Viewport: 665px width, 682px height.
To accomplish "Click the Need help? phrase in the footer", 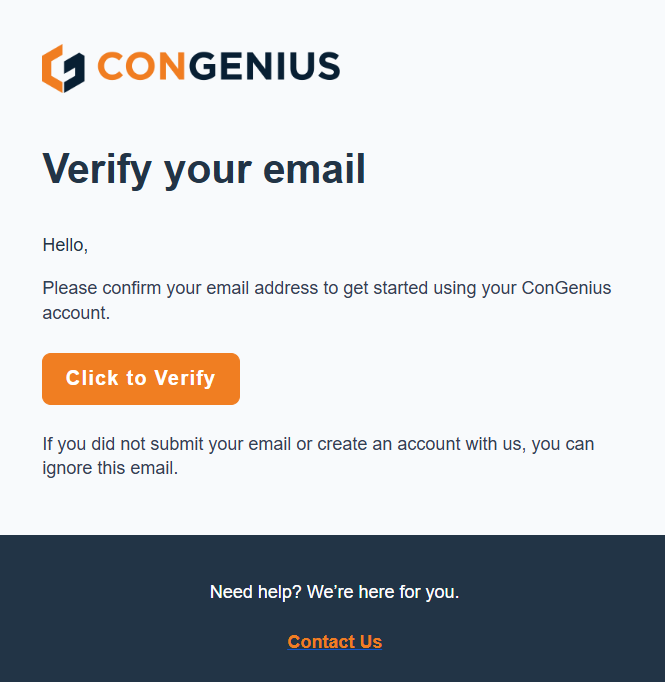I will tap(256, 592).
